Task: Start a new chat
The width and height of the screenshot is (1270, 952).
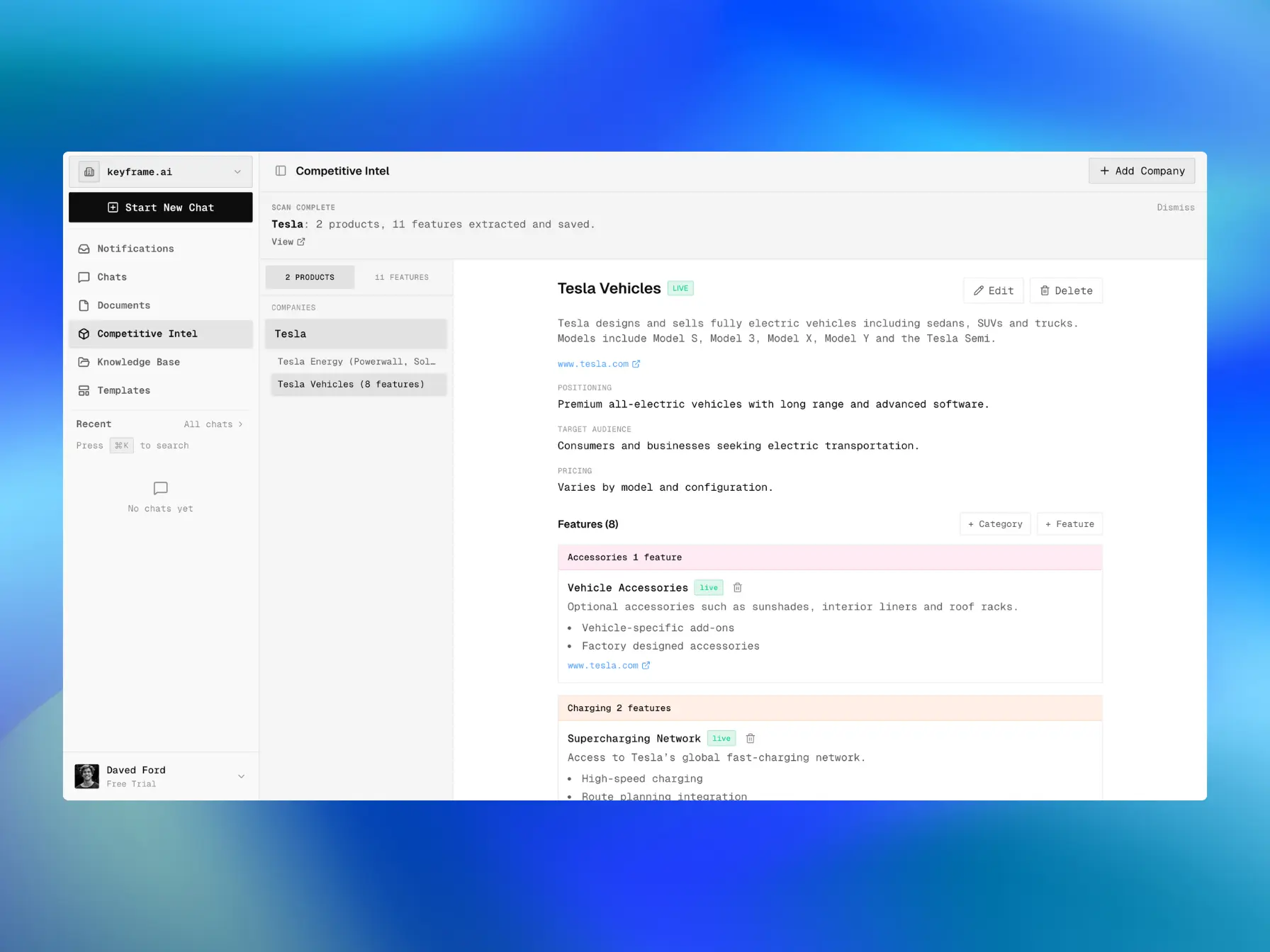Action: [161, 208]
